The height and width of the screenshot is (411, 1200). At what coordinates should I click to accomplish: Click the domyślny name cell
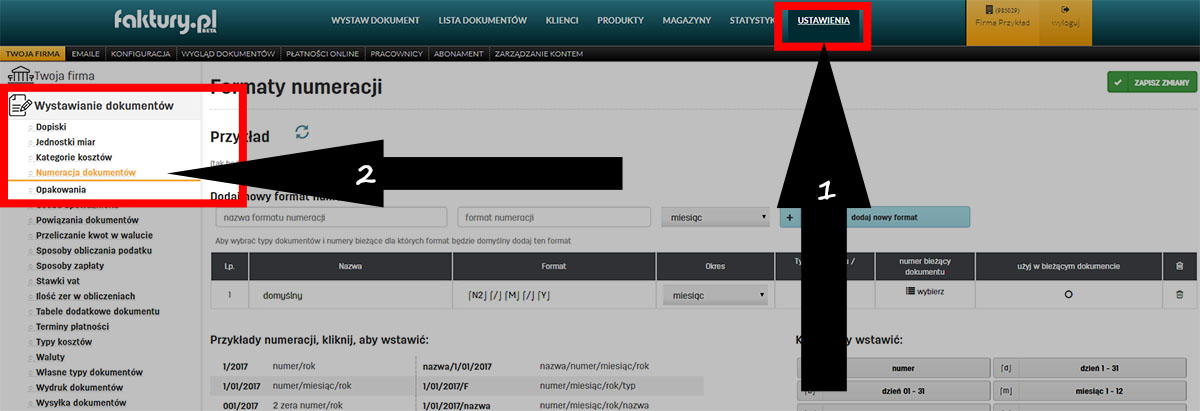(351, 295)
